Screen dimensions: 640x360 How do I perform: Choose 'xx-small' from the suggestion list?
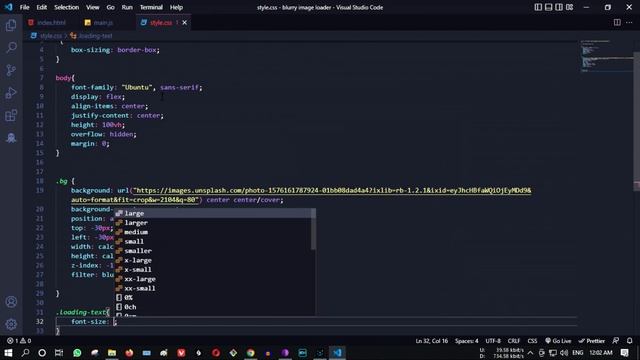tap(214, 289)
